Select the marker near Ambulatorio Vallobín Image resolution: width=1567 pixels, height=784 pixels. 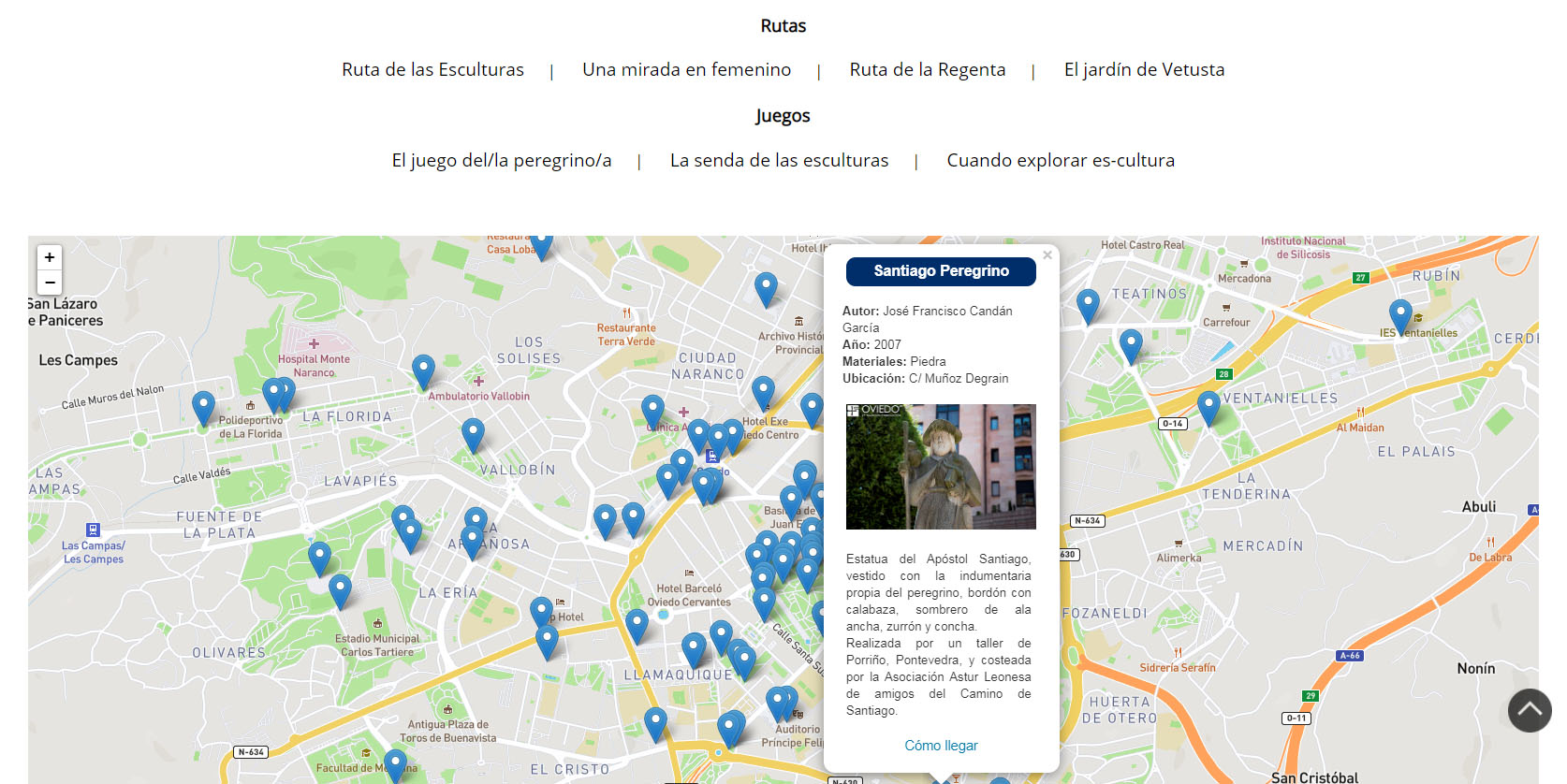(x=423, y=370)
